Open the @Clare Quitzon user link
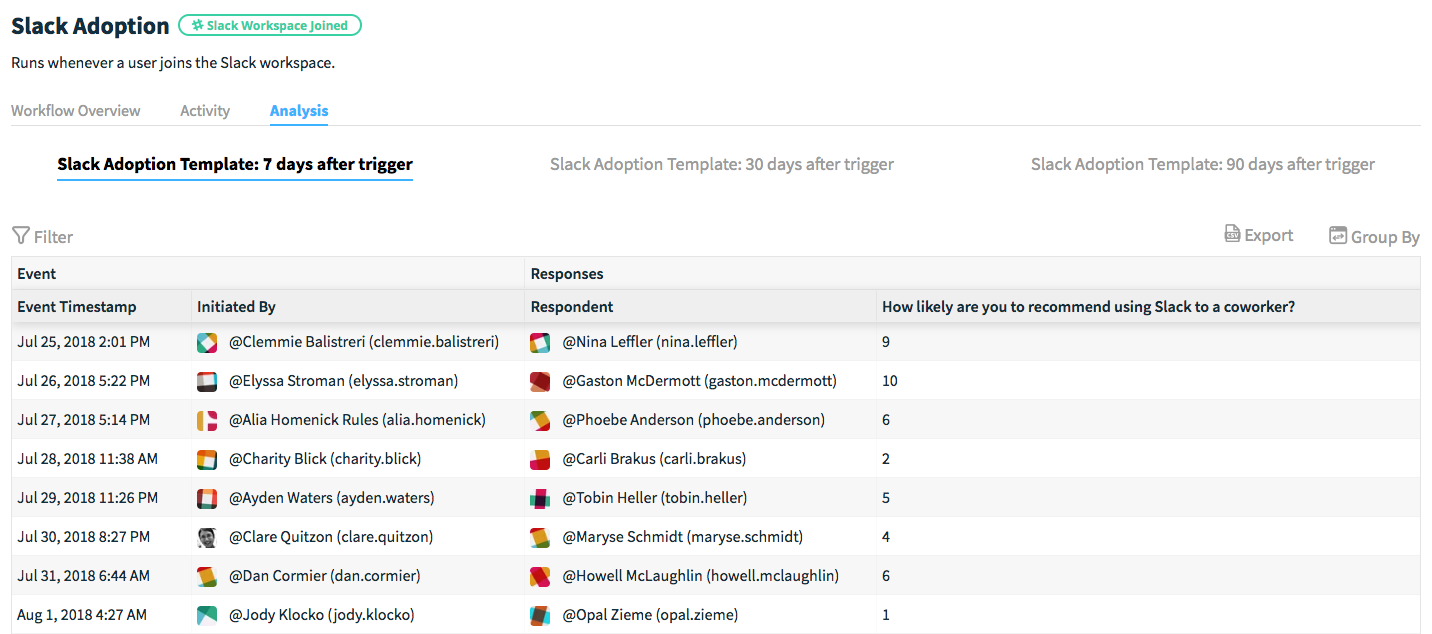The width and height of the screenshot is (1432, 634). [331, 537]
